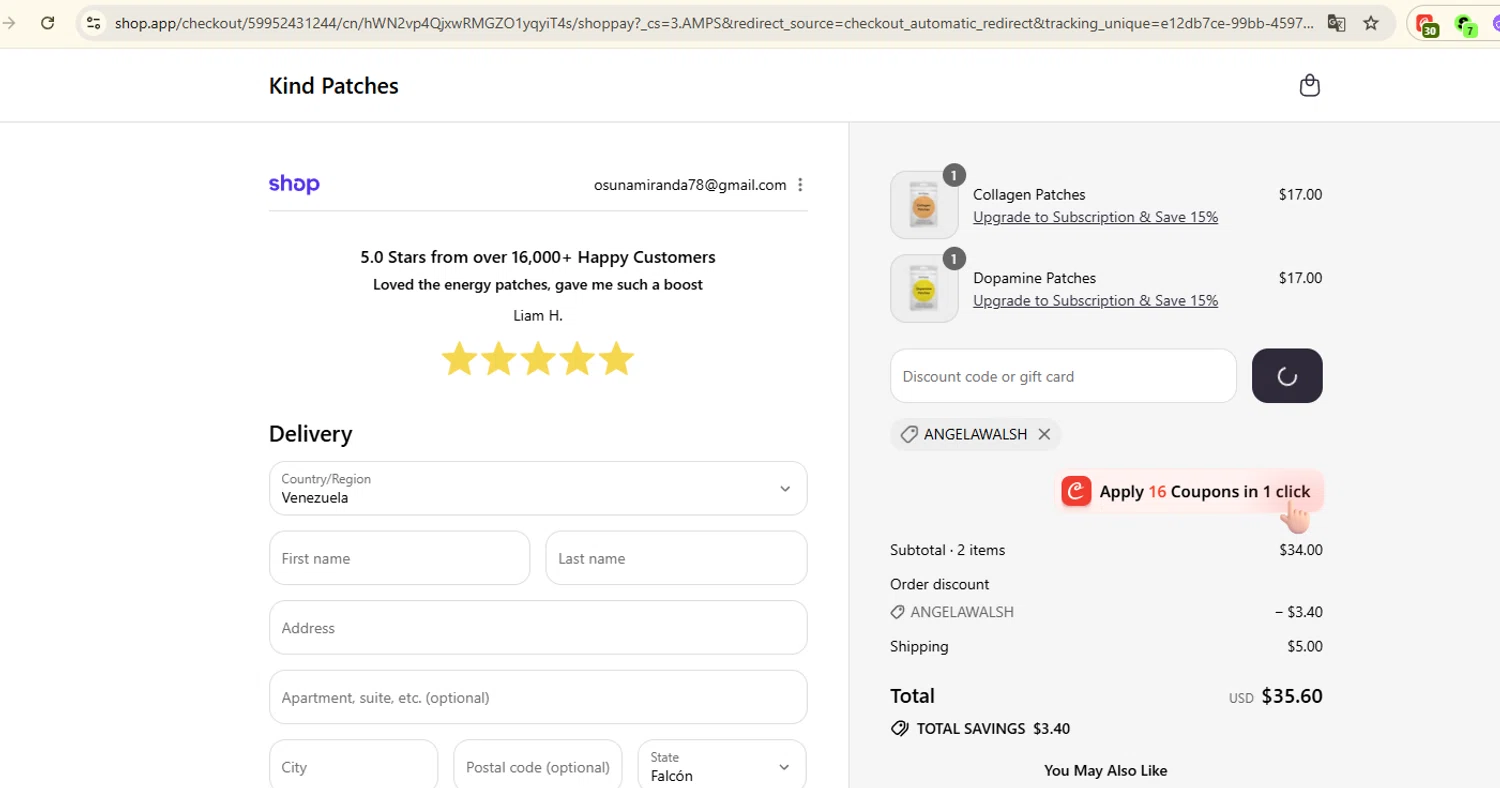This screenshot has width=1500, height=788.
Task: Click the Collagen Patches product thumbnail
Action: click(x=924, y=205)
